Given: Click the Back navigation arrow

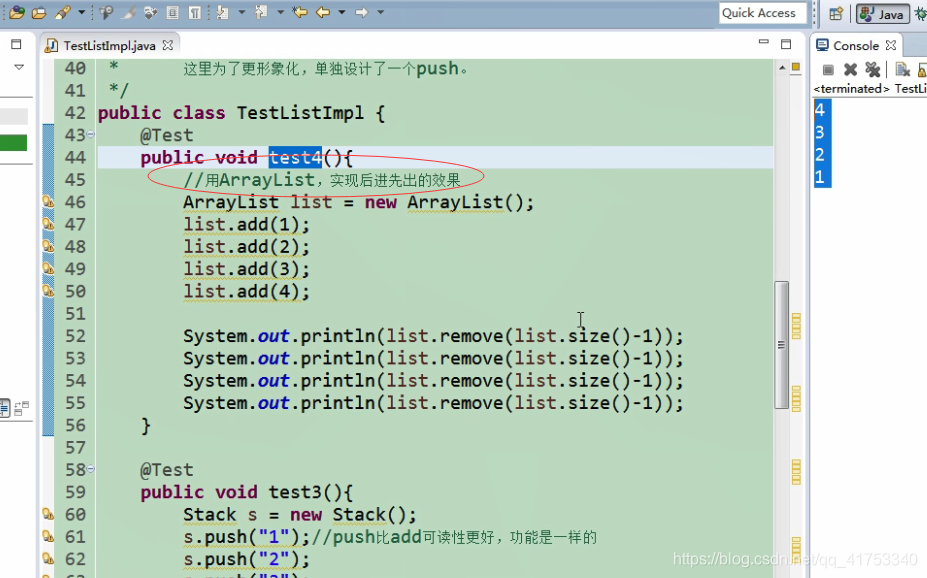Looking at the screenshot, I should pyautogui.click(x=323, y=12).
